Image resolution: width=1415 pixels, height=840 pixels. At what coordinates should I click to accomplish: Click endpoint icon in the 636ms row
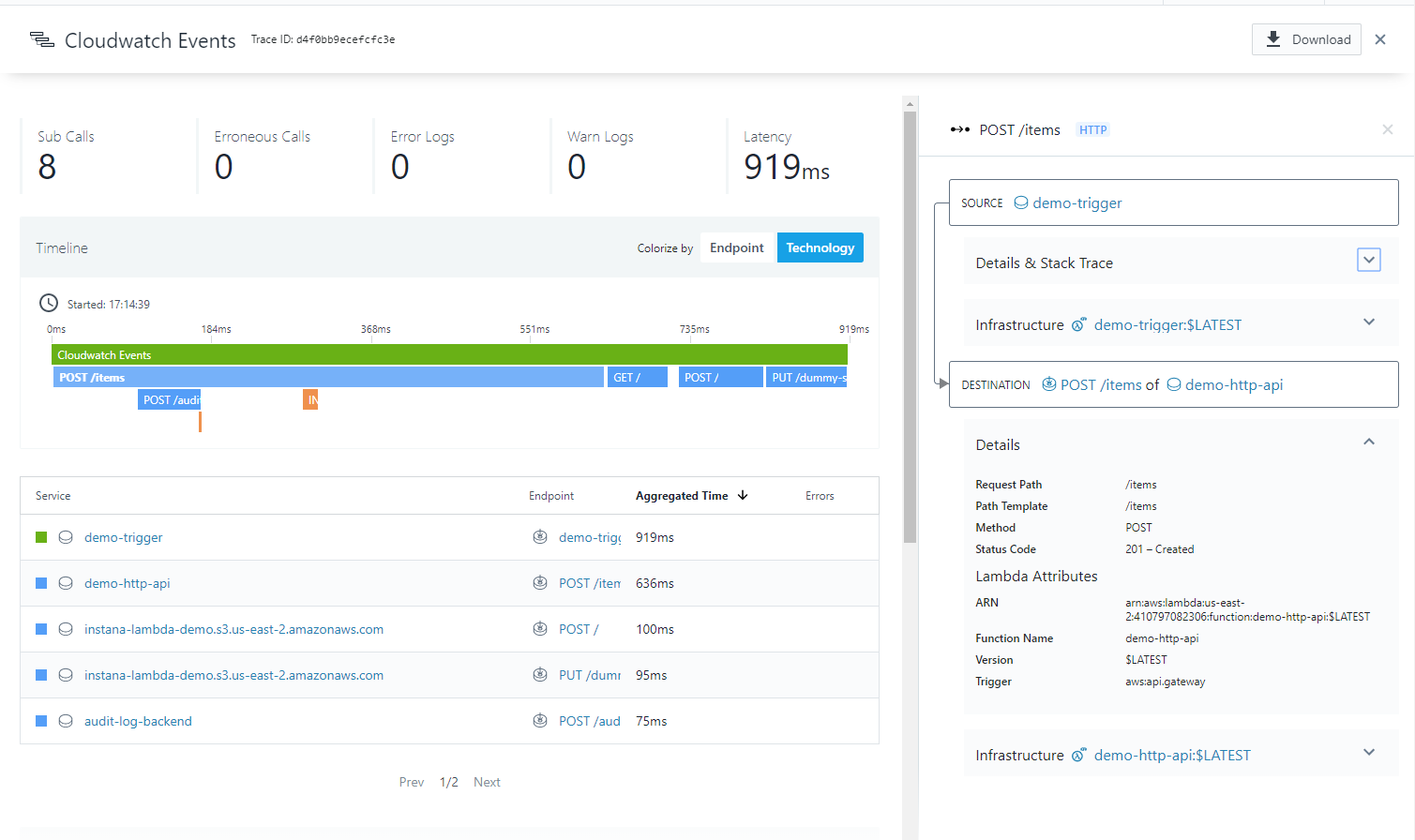(x=540, y=583)
